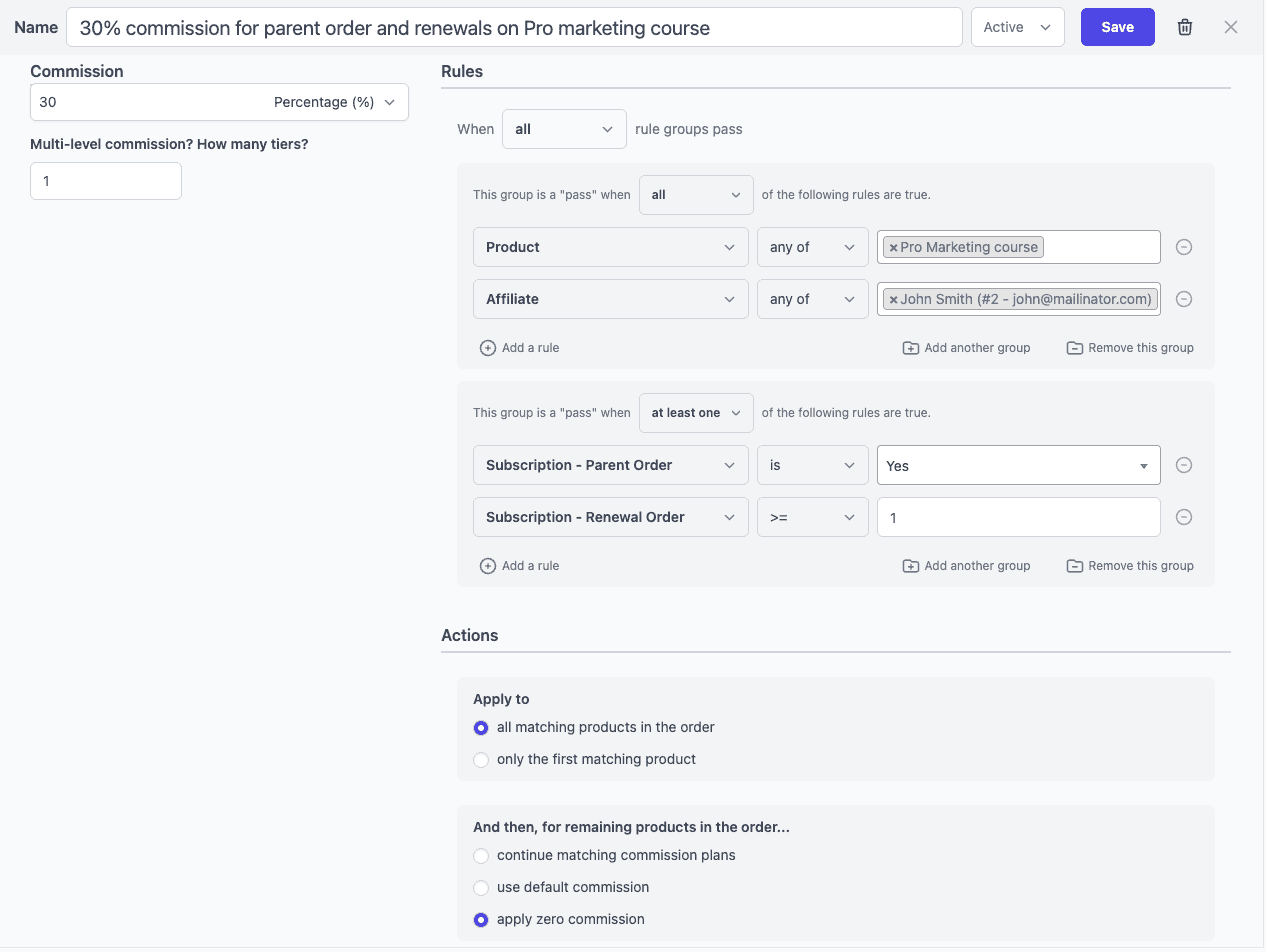This screenshot has height=952, width=1266.
Task: Click the Renewal Order value field
Action: (1018, 517)
